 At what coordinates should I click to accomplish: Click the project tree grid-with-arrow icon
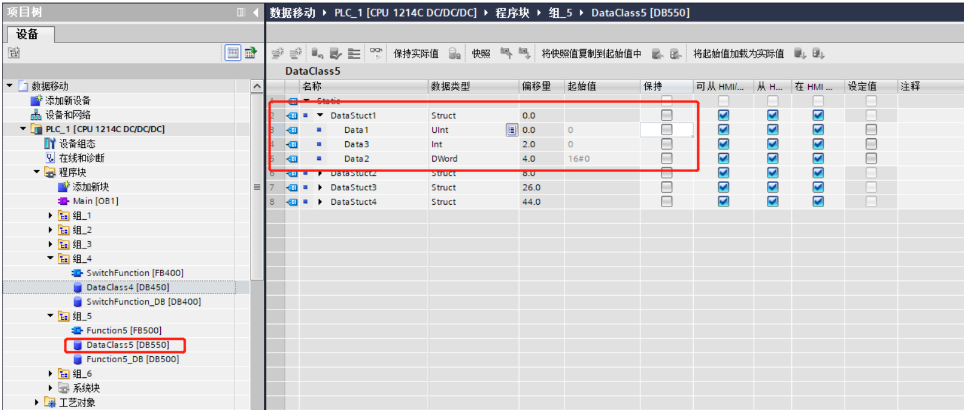[250, 53]
